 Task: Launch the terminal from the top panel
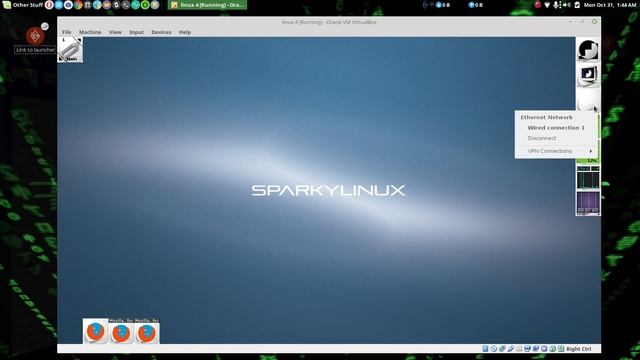pos(126,5)
